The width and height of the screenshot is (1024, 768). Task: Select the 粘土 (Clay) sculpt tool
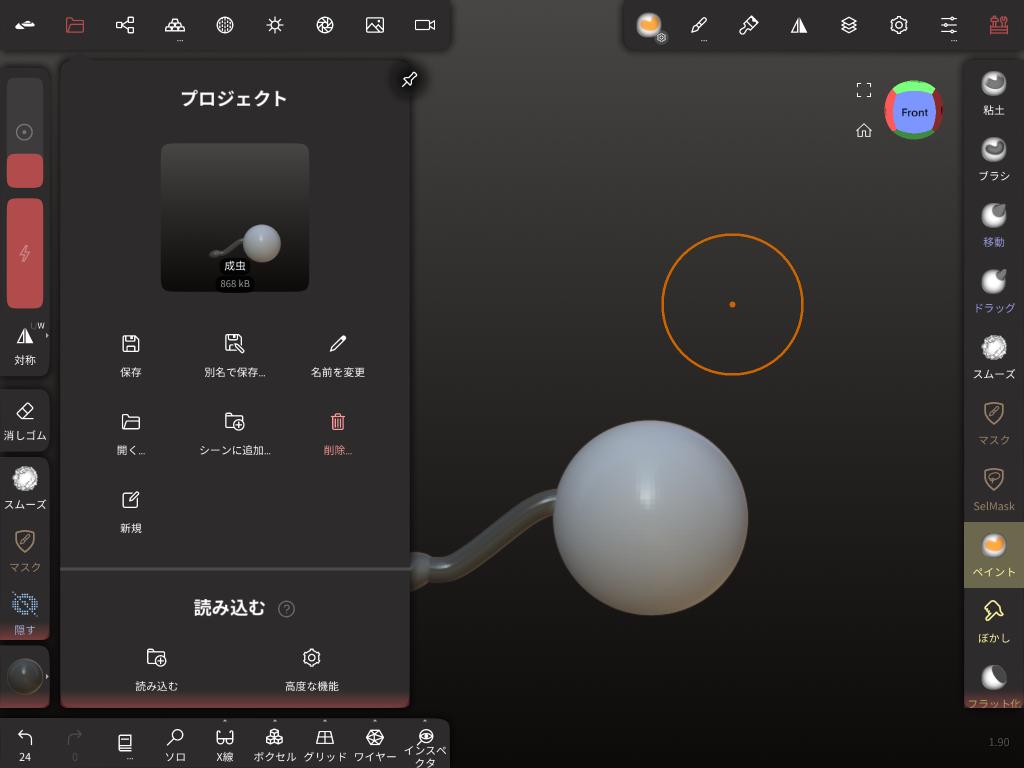[x=993, y=92]
